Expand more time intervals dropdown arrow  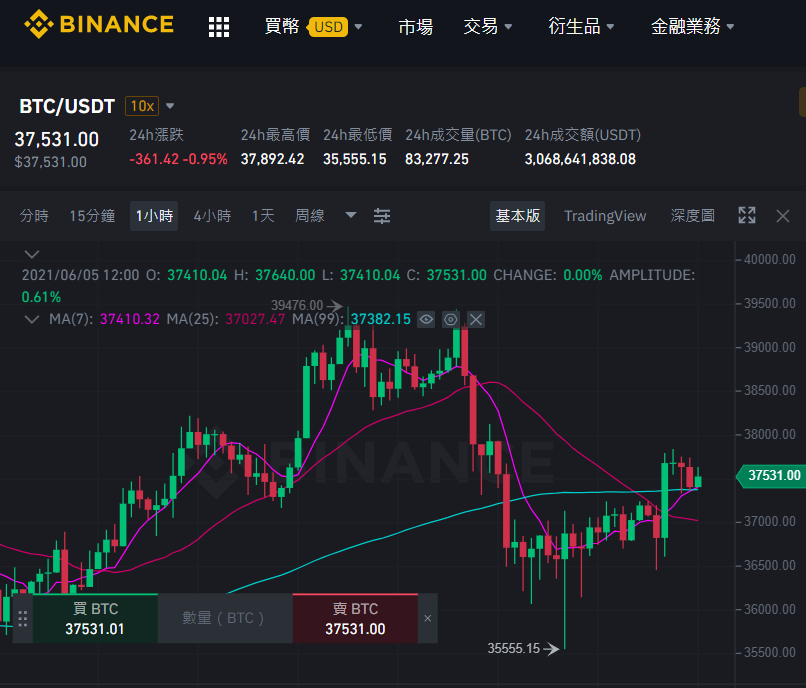(x=351, y=215)
